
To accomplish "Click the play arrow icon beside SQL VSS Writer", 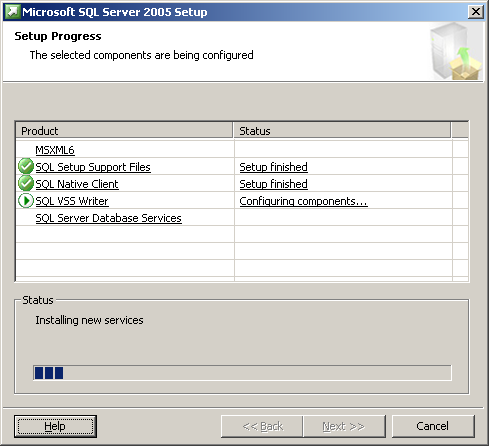I will [26, 201].
